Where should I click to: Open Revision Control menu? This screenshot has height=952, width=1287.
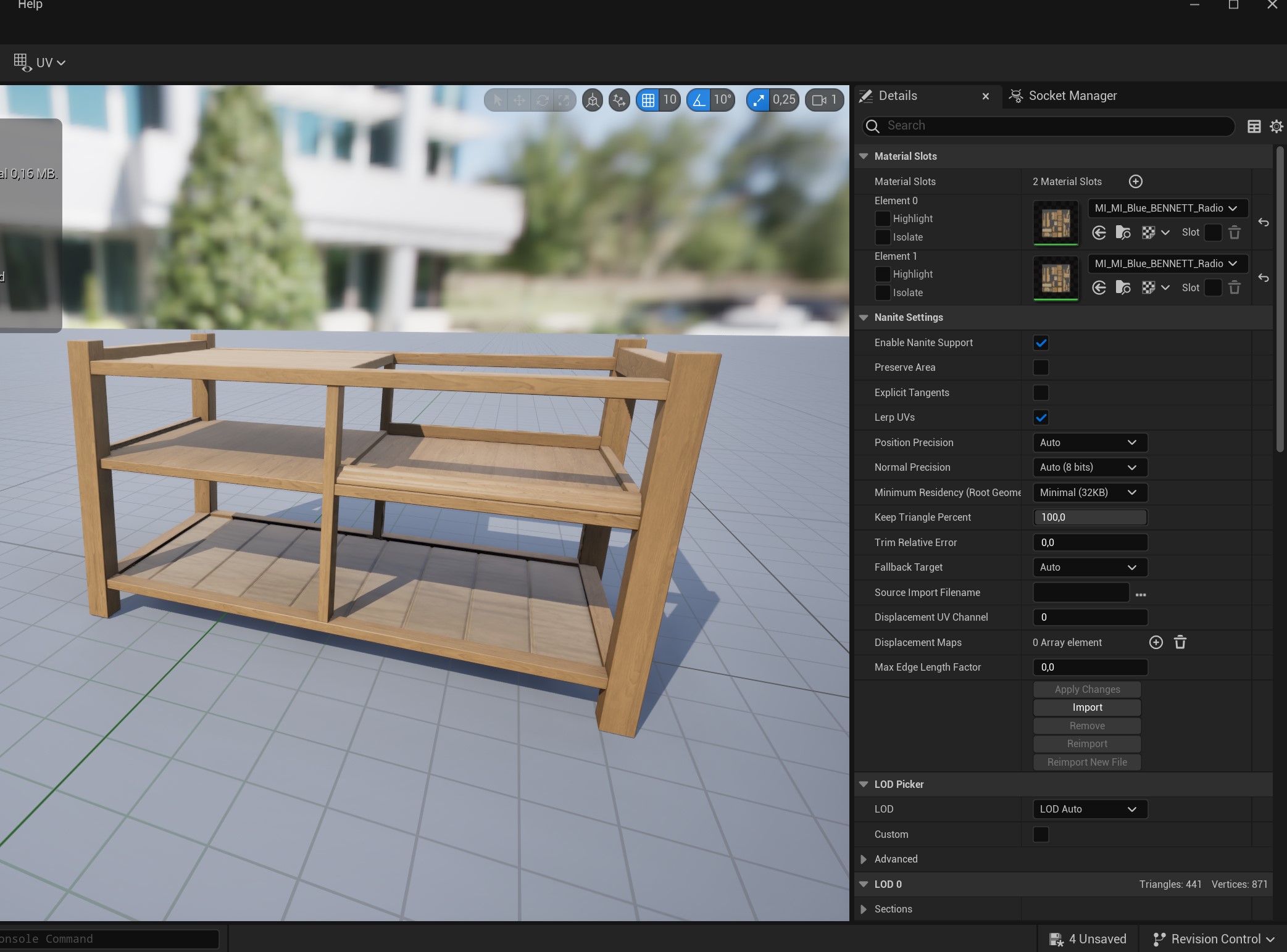tap(1213, 939)
